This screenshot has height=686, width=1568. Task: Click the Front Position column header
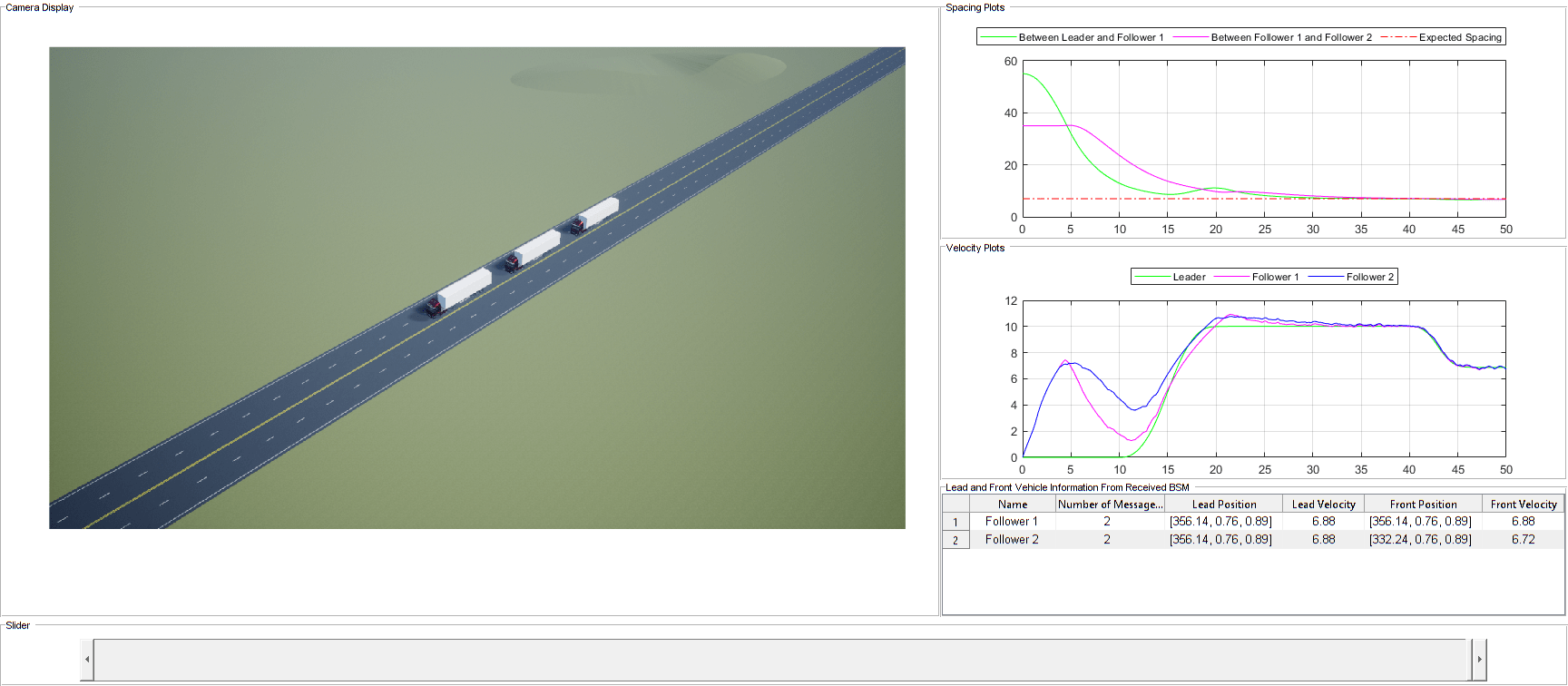(1424, 505)
